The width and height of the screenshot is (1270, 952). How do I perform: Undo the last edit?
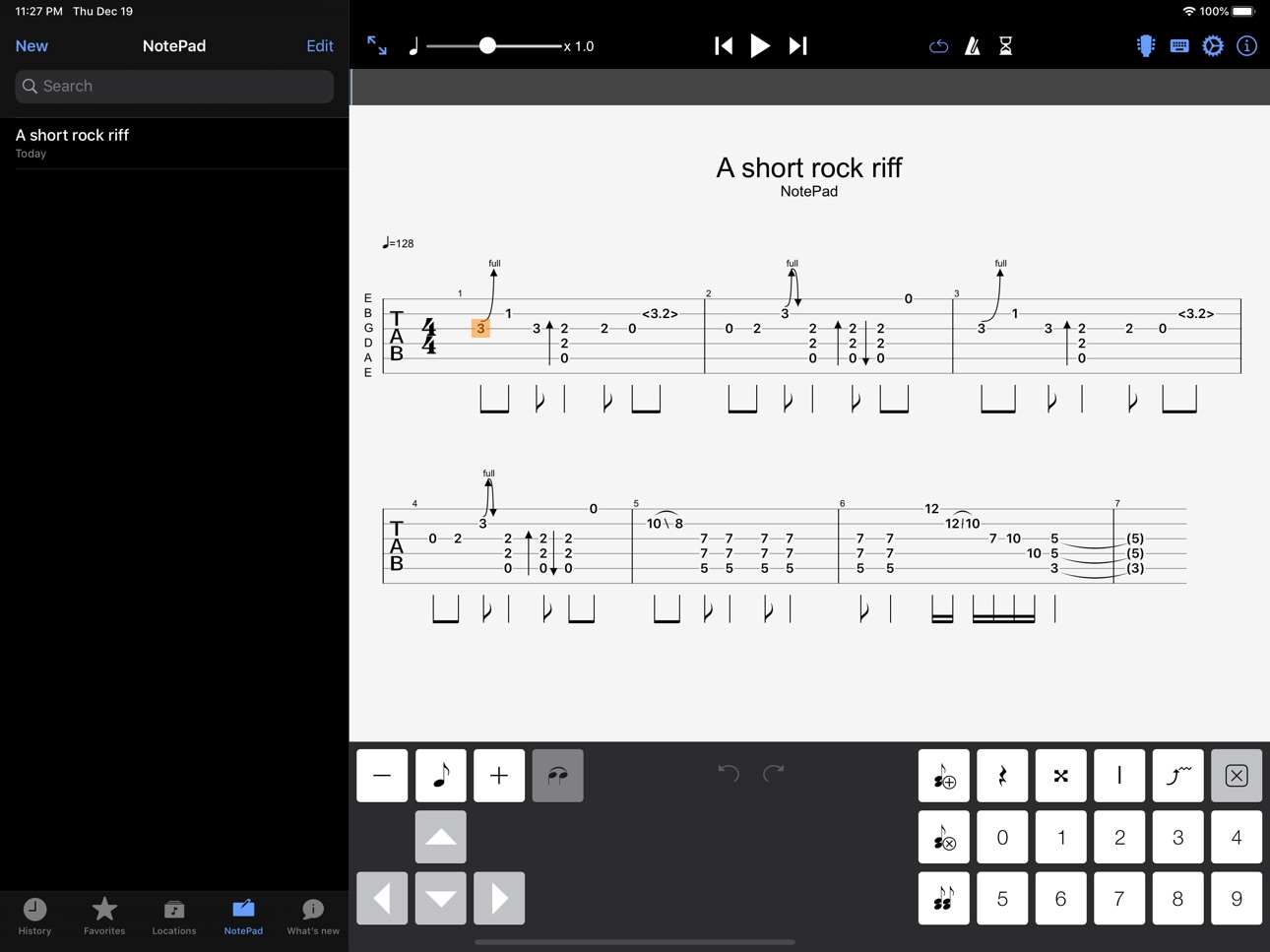729,773
